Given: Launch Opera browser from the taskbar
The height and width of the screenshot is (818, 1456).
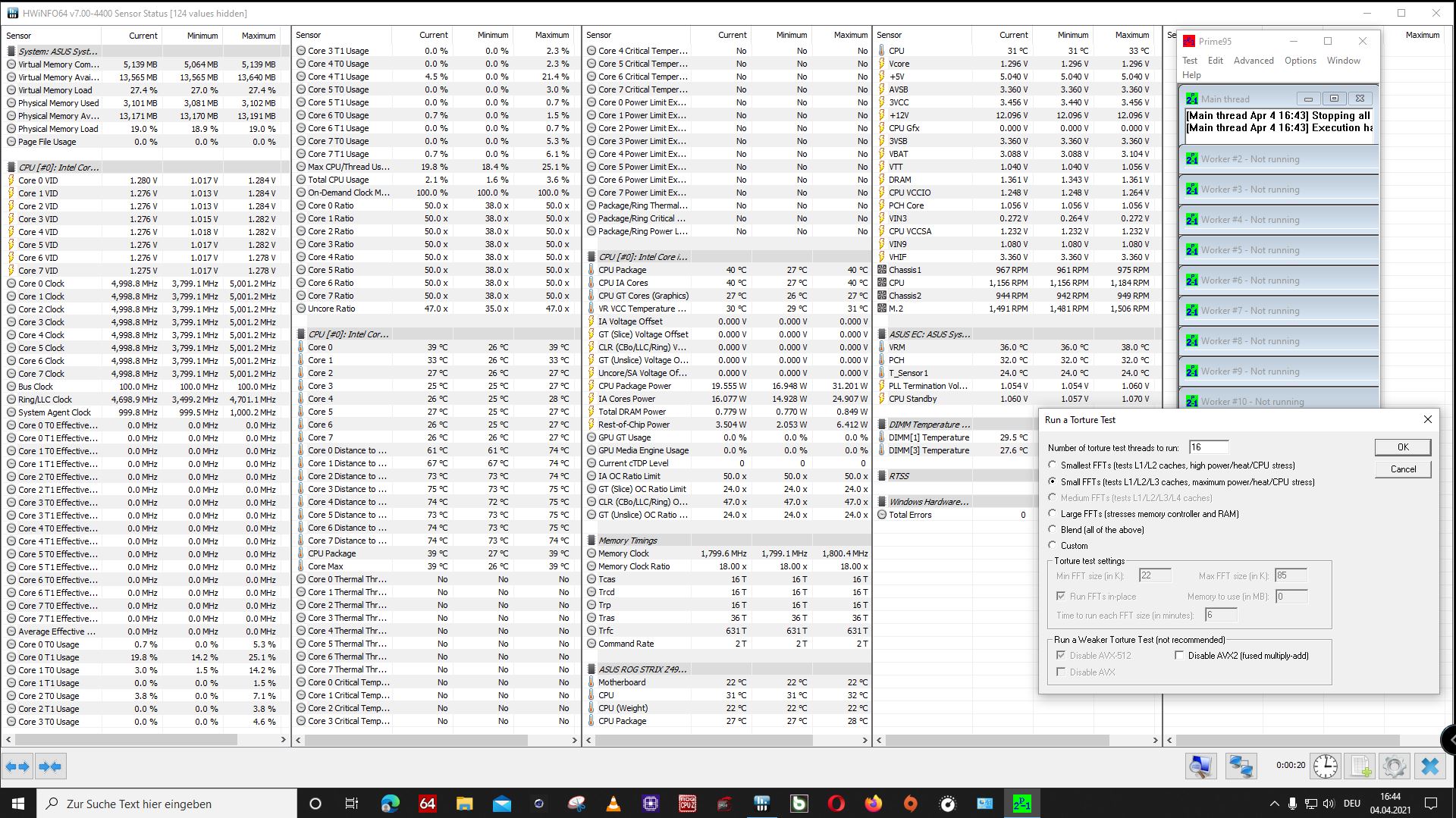Looking at the screenshot, I should [x=836, y=804].
